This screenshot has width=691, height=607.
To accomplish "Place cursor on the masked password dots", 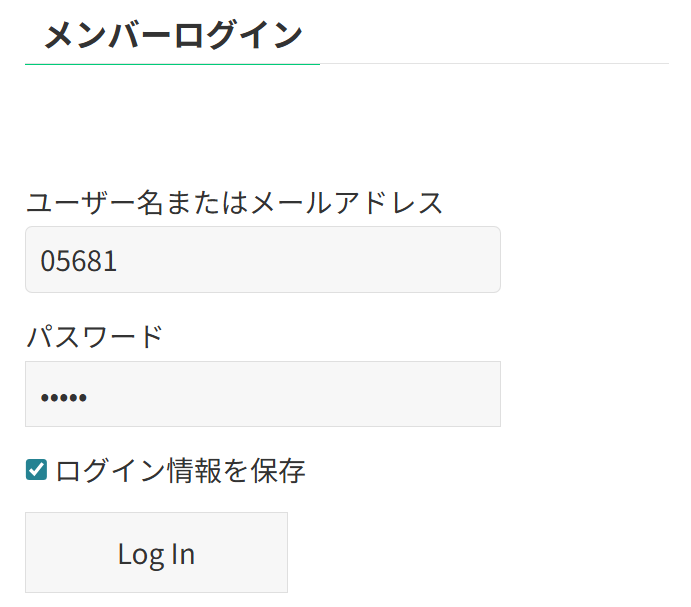I will point(64,398).
